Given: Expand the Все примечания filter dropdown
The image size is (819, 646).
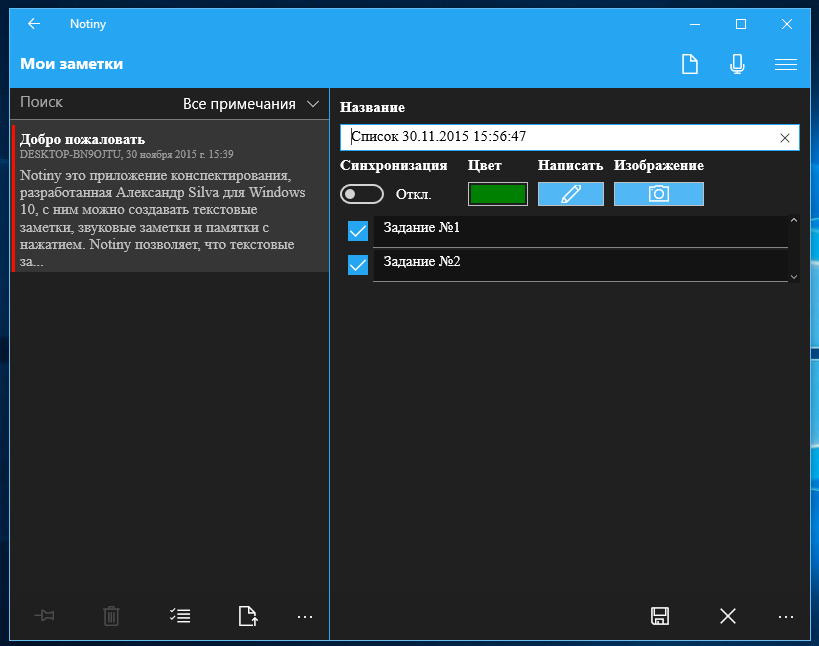Looking at the screenshot, I should point(251,104).
